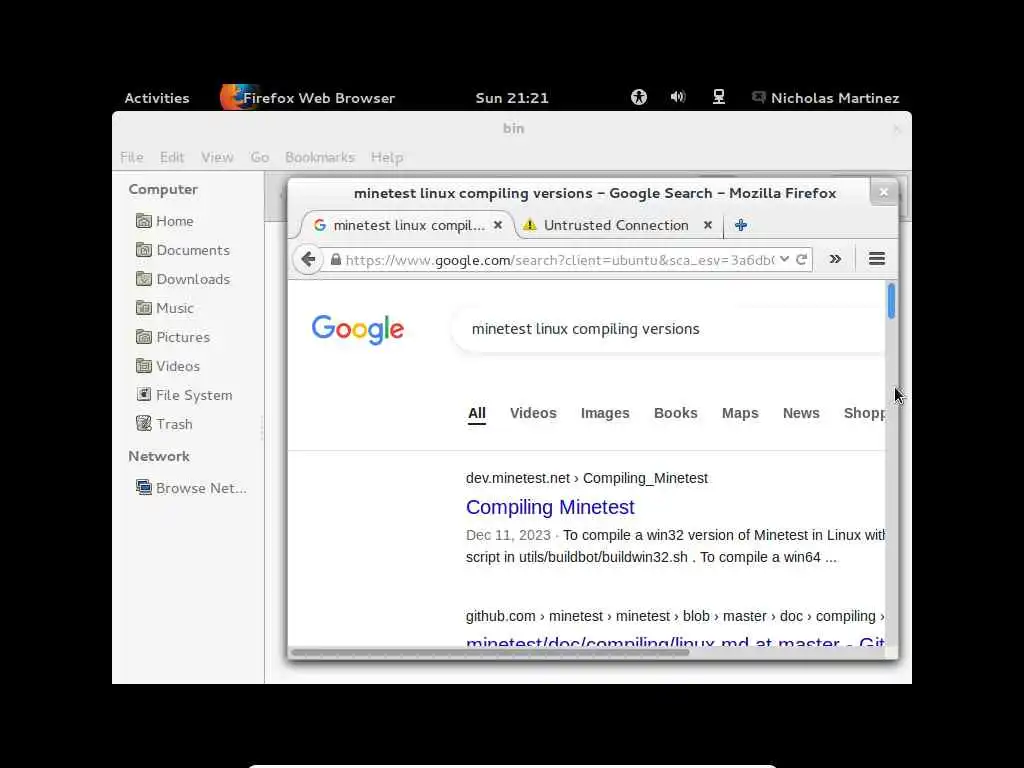Switch to News results
Viewport: 1024px width, 768px height.
coord(801,413)
